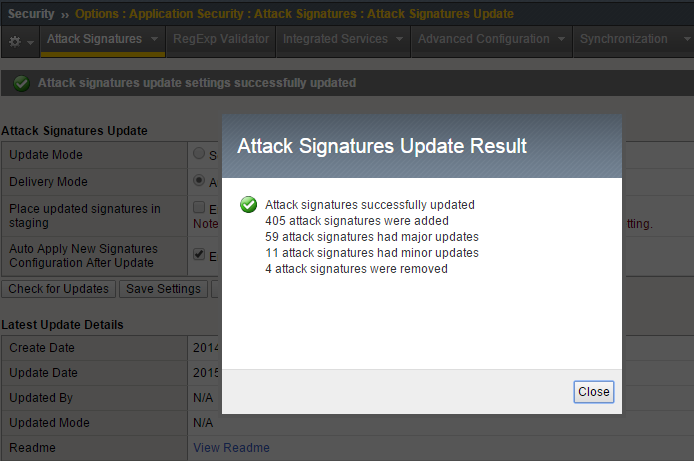Click green checkmark icon in result dialog
Viewport: 694px width, 461px height.
(249, 205)
